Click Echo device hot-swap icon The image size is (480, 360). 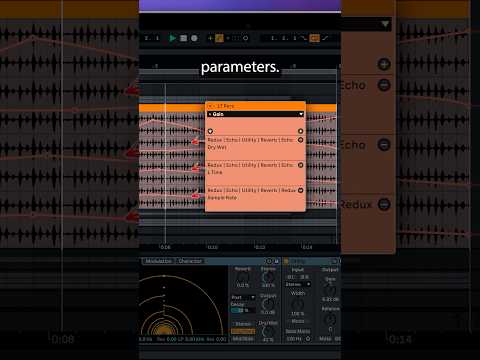(269, 261)
